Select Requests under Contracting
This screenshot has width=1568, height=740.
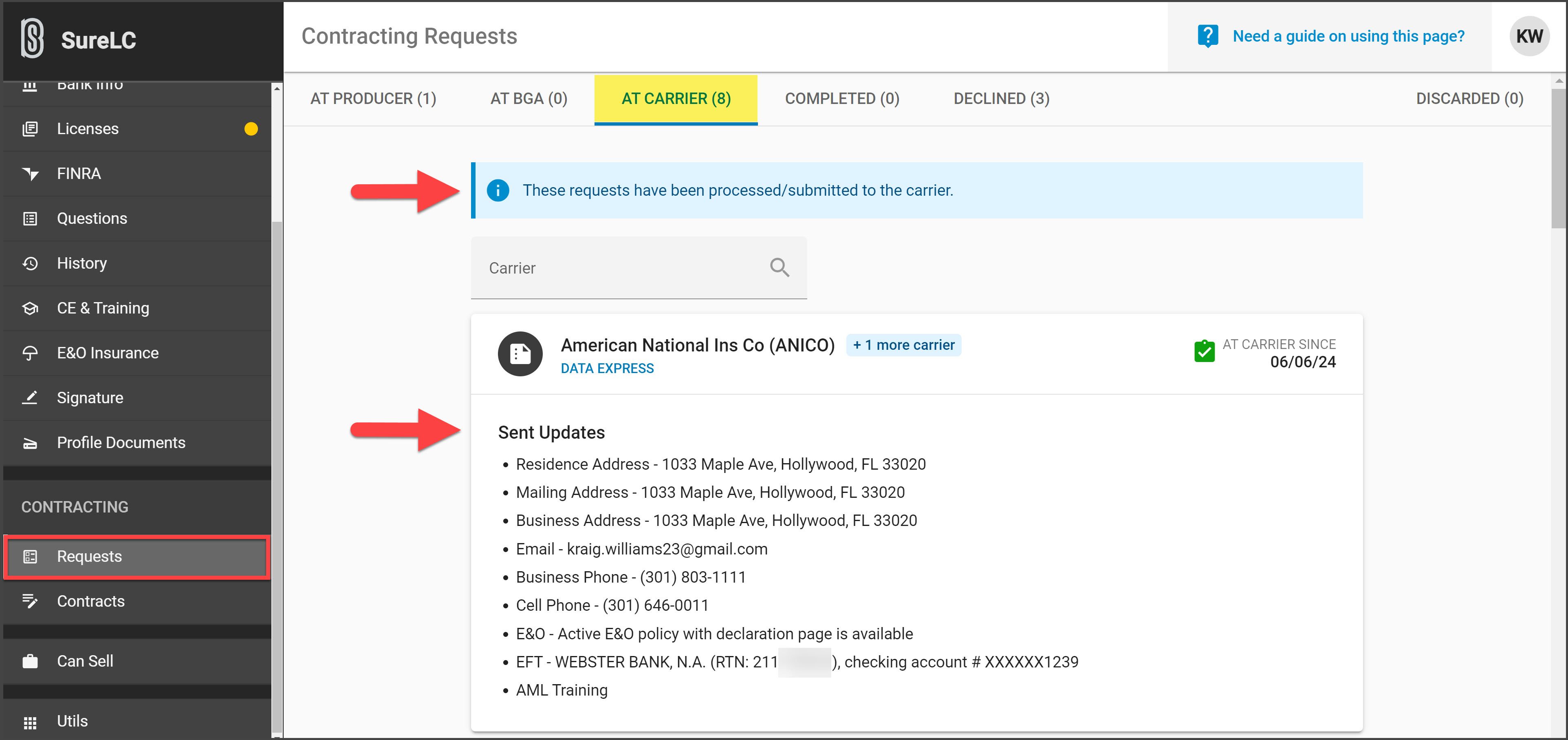[137, 557]
